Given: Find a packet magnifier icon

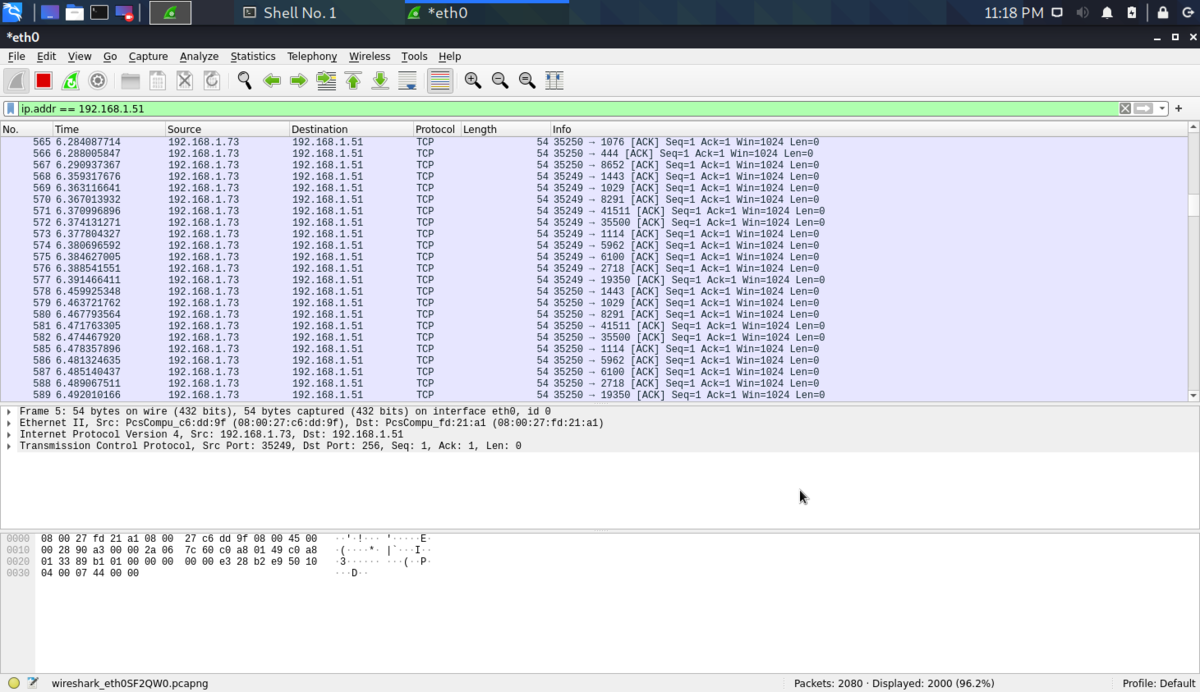Looking at the screenshot, I should tap(244, 81).
